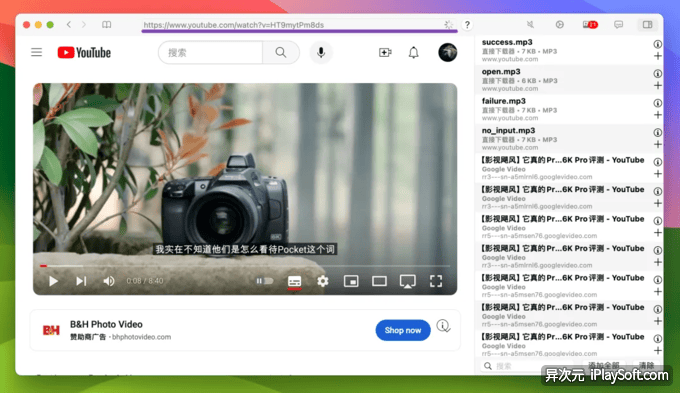The height and width of the screenshot is (393, 680).
Task: Click the voice search microphone icon
Action: (321, 52)
